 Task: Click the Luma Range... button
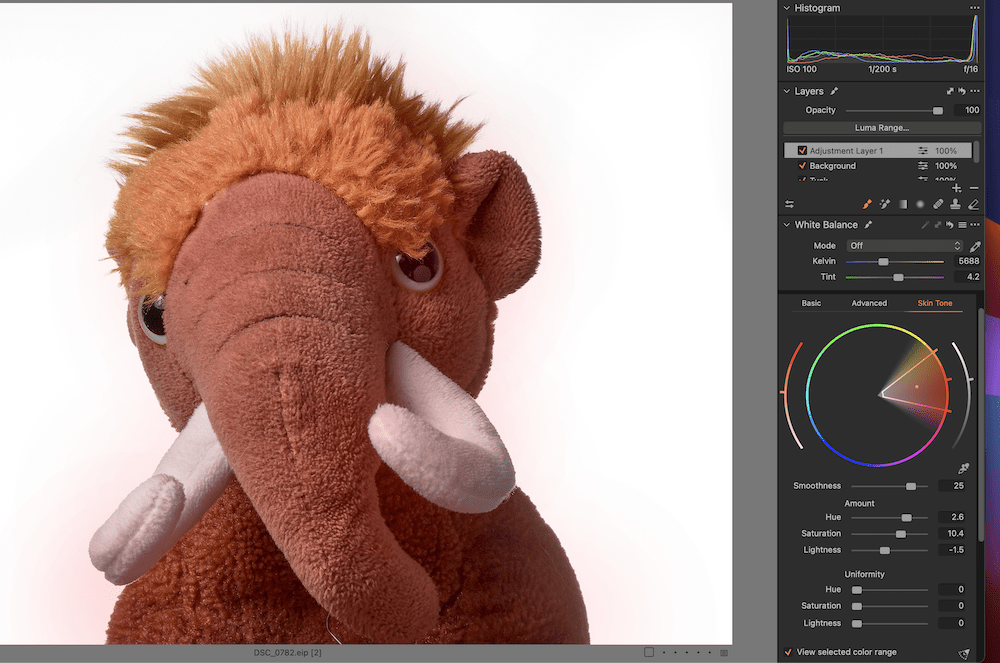[881, 128]
